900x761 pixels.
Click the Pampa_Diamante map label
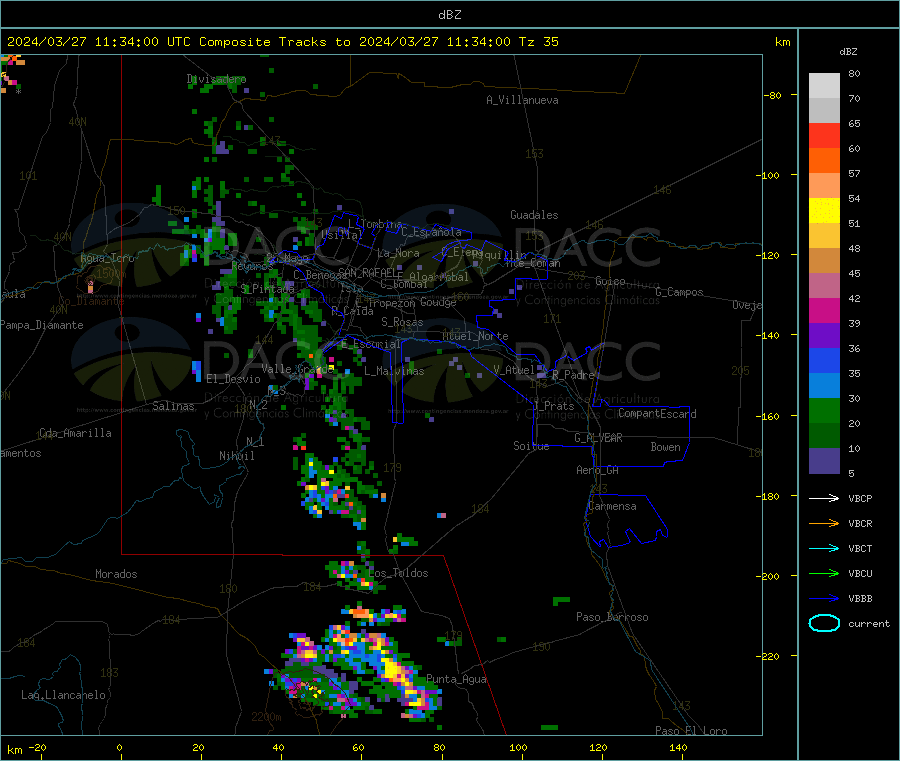point(42,325)
